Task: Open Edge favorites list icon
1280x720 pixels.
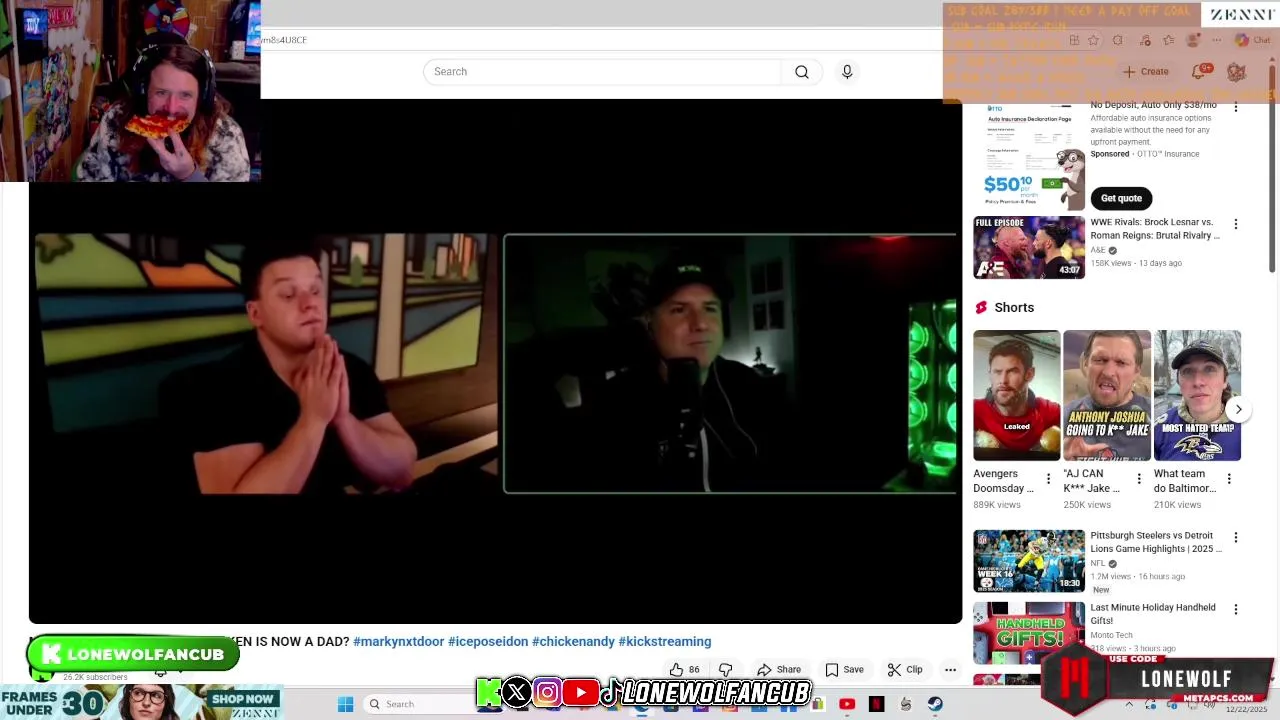Action: point(1168,40)
